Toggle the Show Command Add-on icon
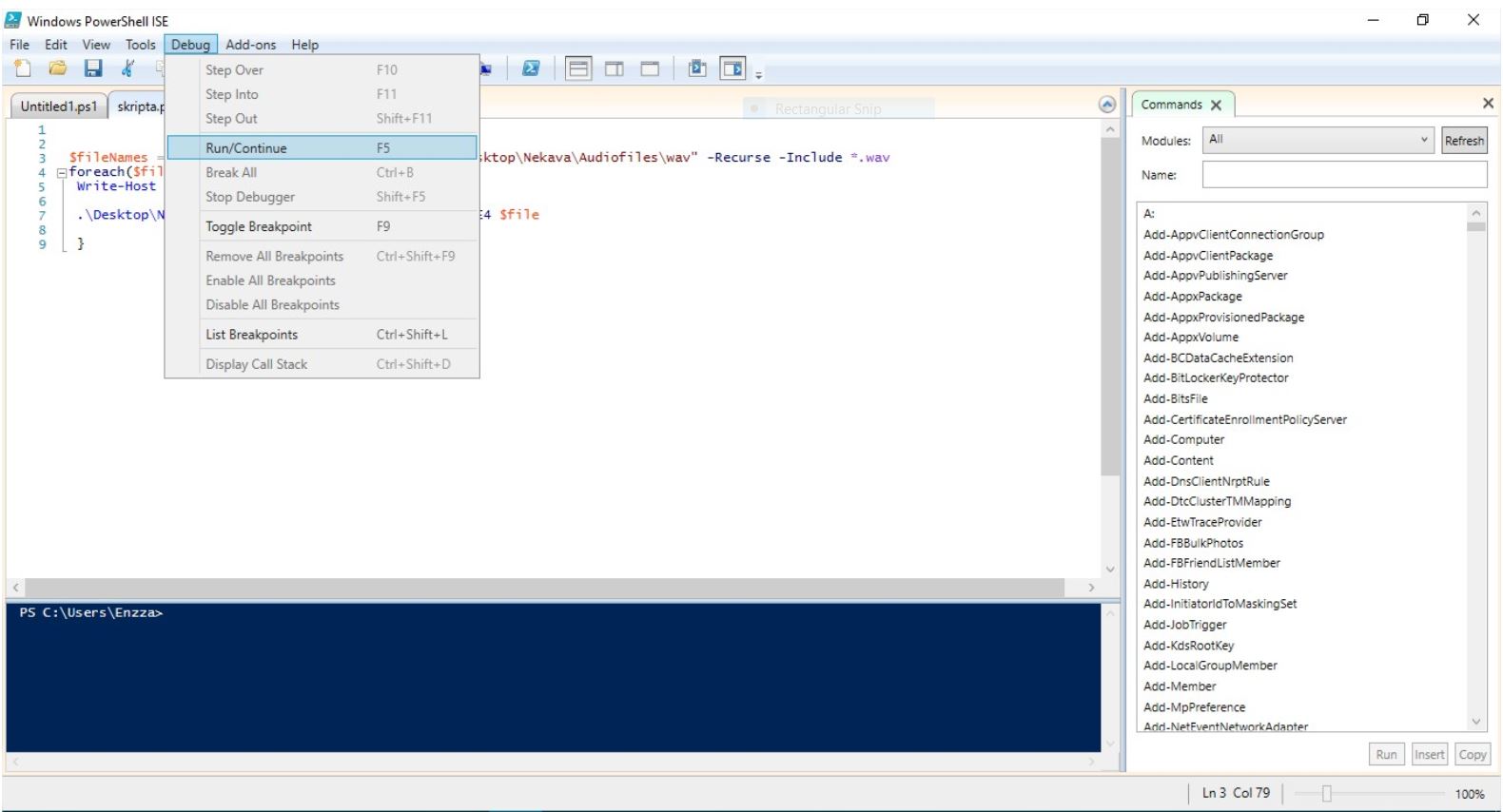The image size is (1503, 812). click(732, 68)
